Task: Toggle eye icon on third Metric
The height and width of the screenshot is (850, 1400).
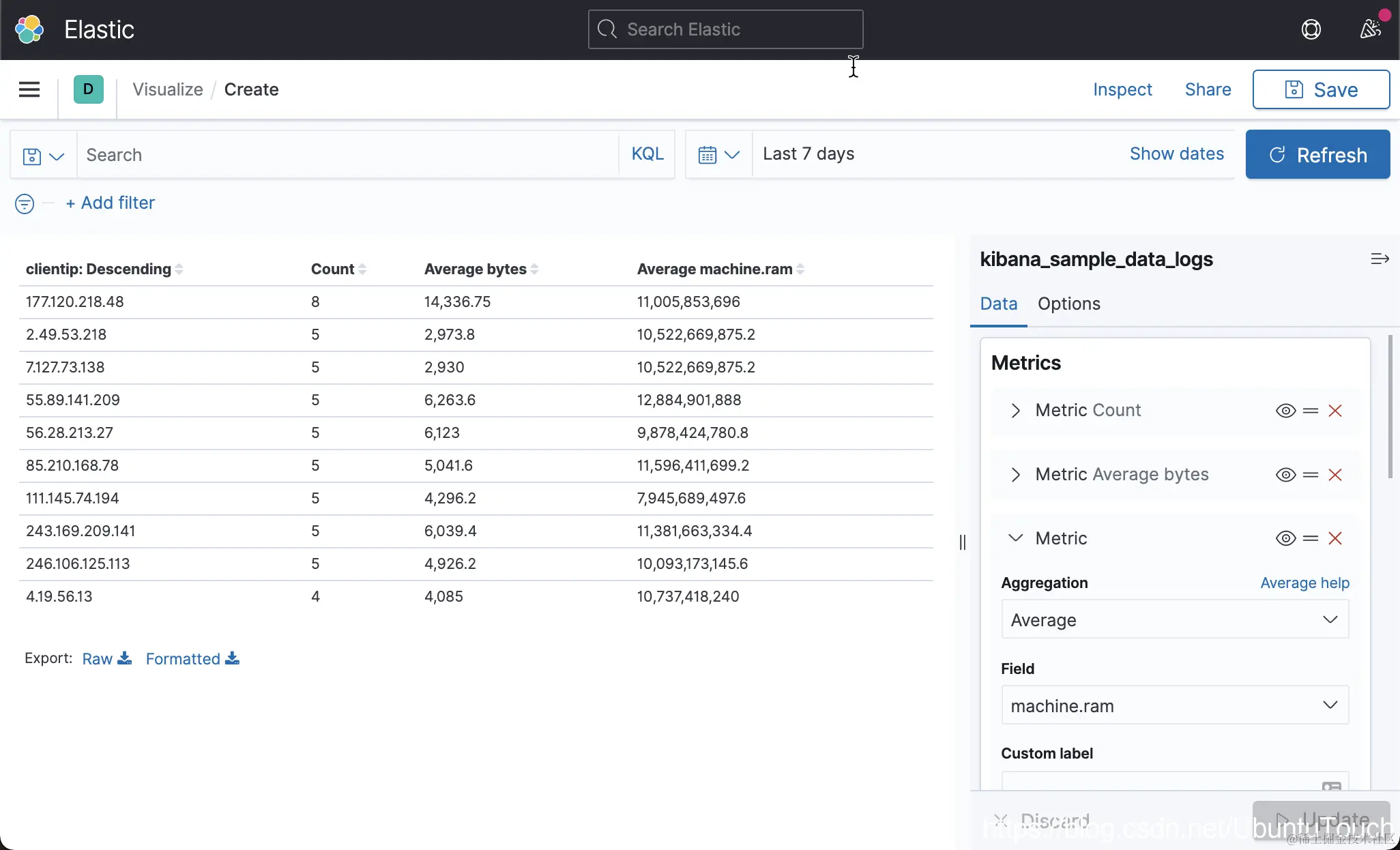Action: (x=1285, y=538)
